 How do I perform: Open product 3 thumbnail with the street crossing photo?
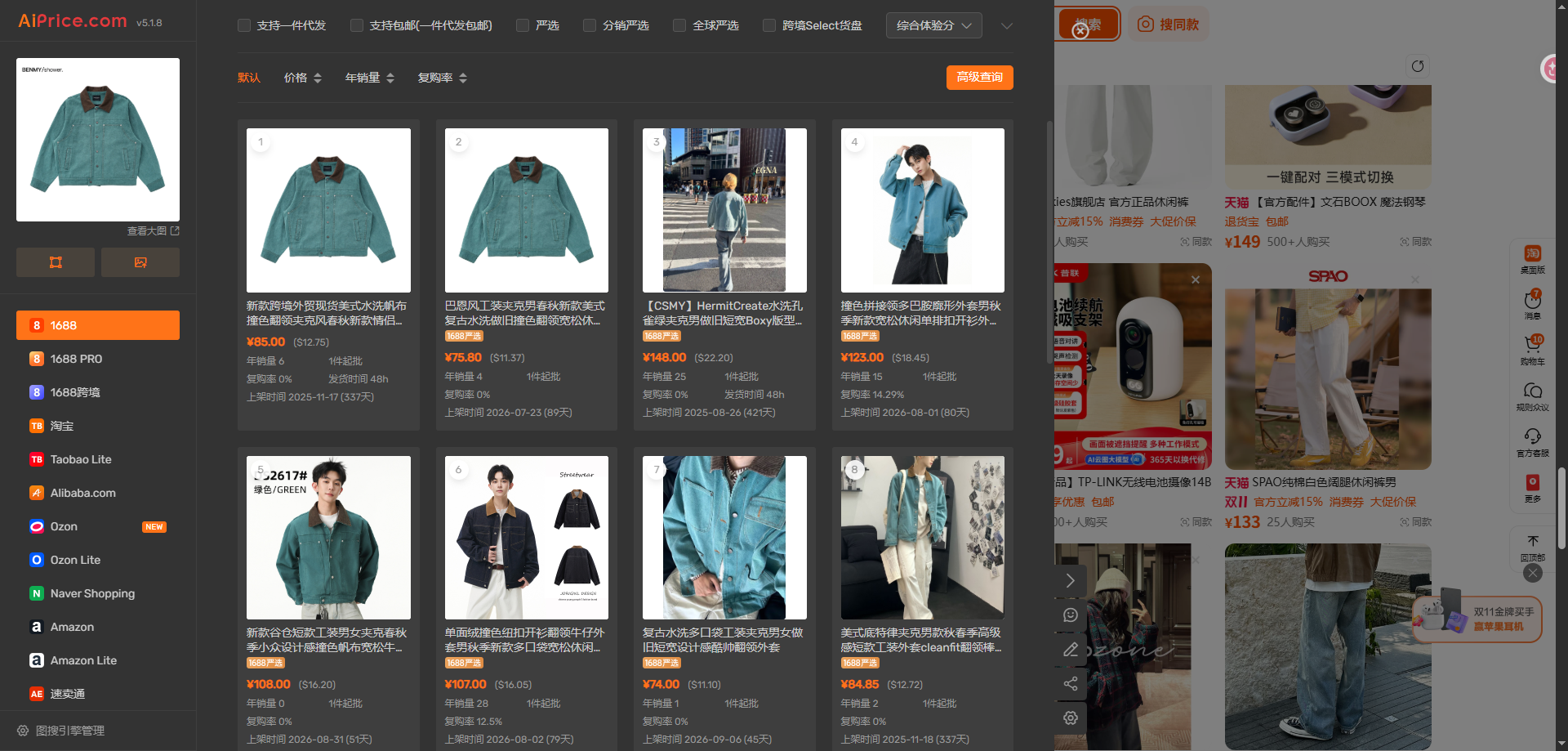[x=724, y=210]
